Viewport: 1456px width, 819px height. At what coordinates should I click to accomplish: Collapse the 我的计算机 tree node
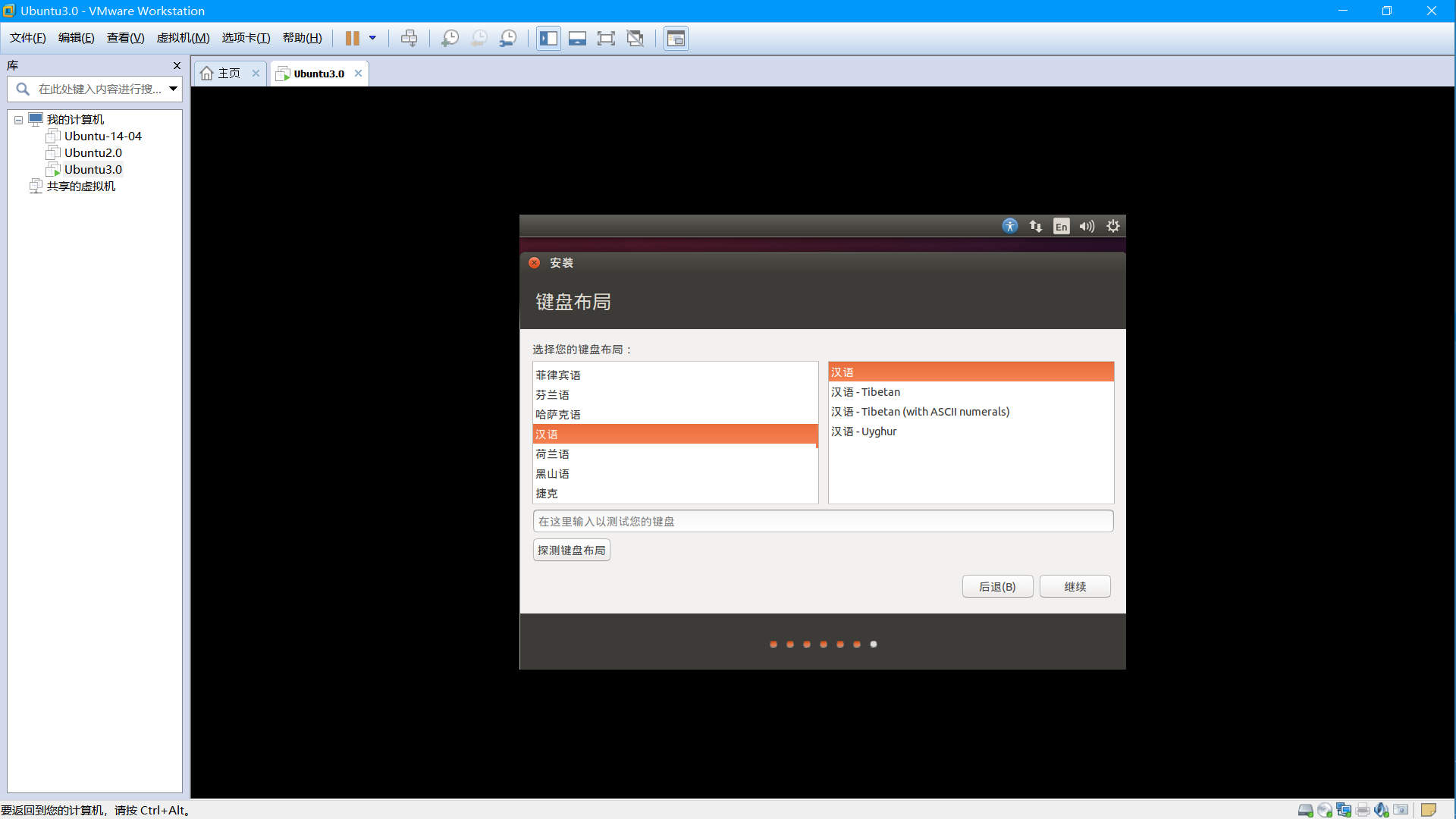(x=17, y=119)
